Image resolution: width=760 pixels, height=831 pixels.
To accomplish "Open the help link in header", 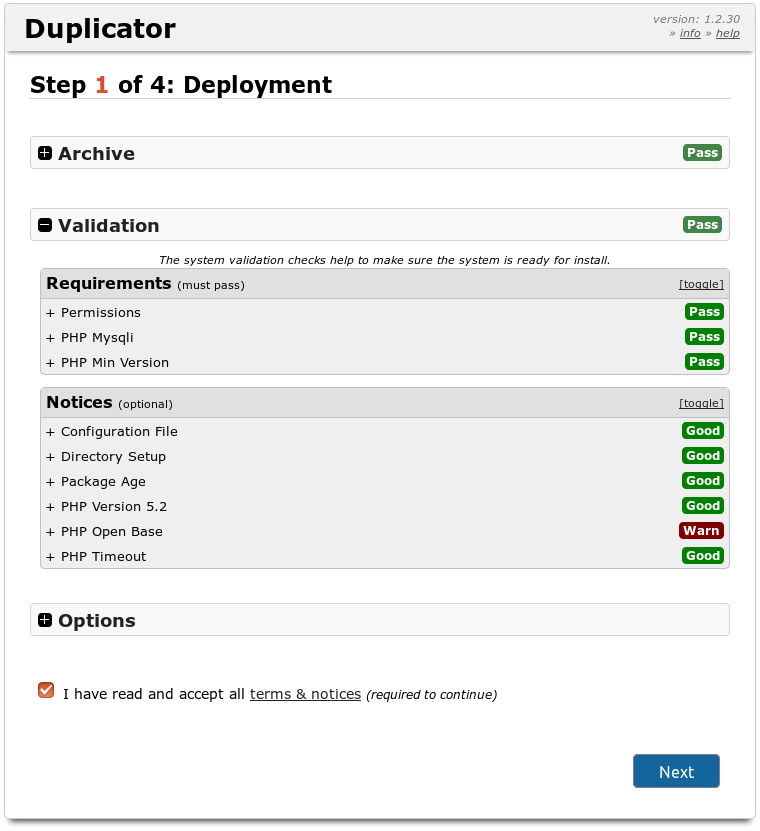I will point(727,33).
